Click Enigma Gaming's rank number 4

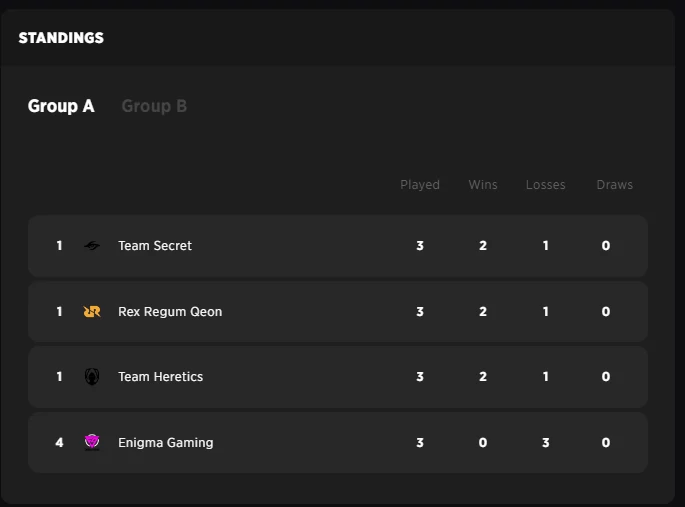[x=60, y=443]
